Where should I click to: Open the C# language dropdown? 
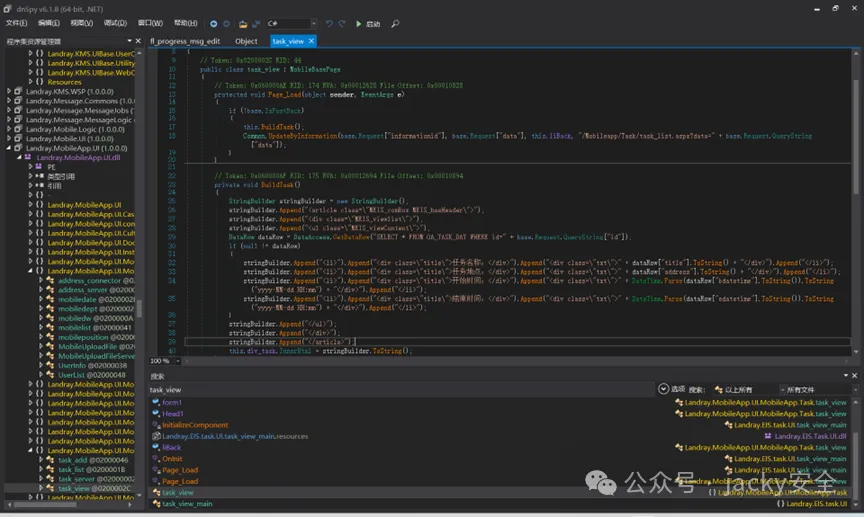tap(292, 24)
